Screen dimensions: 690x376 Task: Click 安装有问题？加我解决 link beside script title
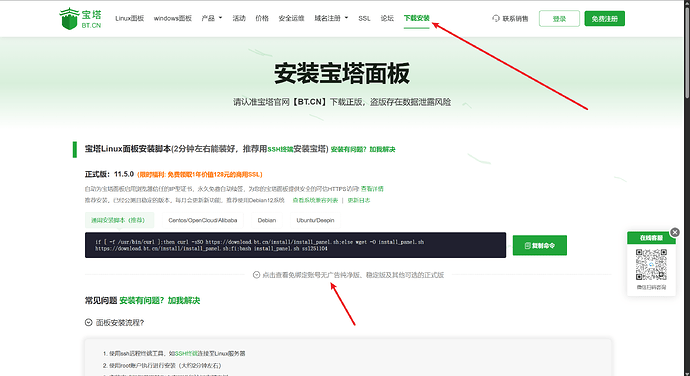click(x=363, y=149)
